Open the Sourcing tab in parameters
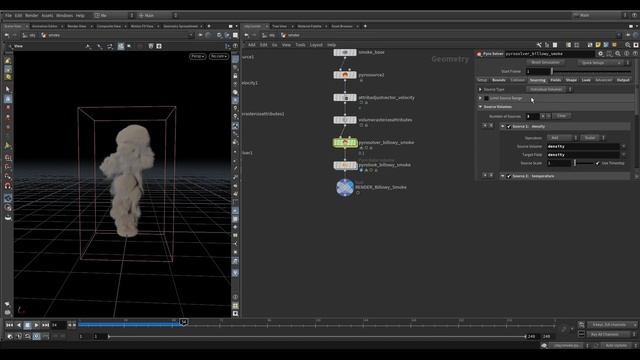Image resolution: width=640 pixels, height=360 pixels. click(x=537, y=80)
